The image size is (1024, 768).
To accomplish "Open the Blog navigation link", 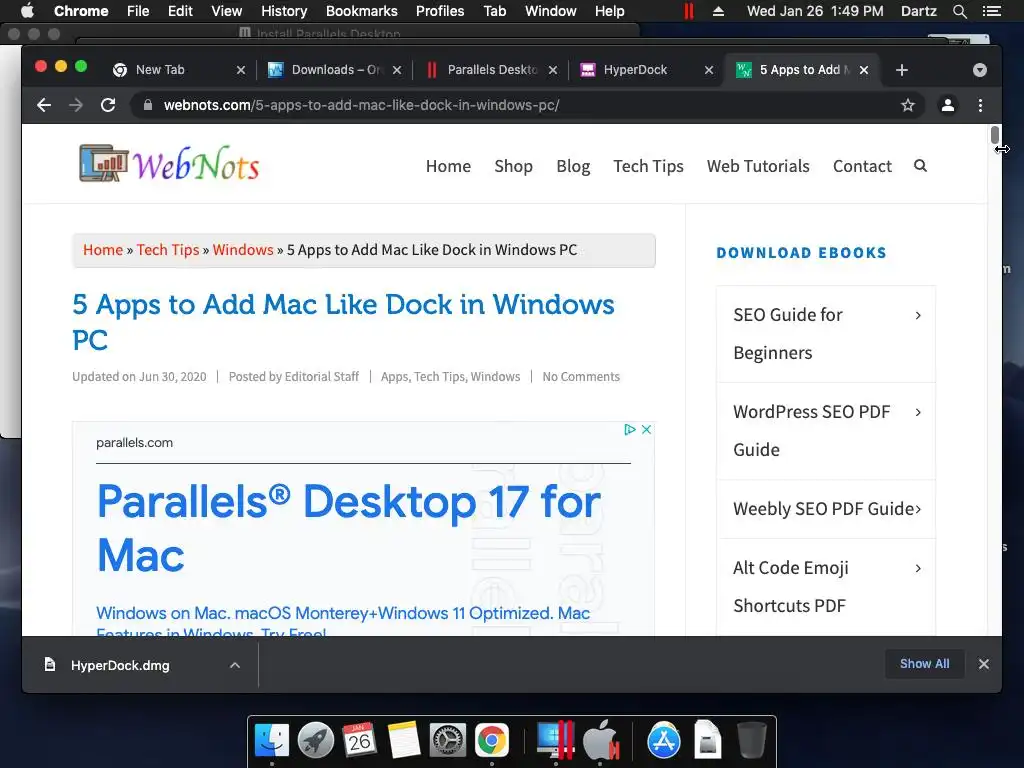I will coord(573,166).
